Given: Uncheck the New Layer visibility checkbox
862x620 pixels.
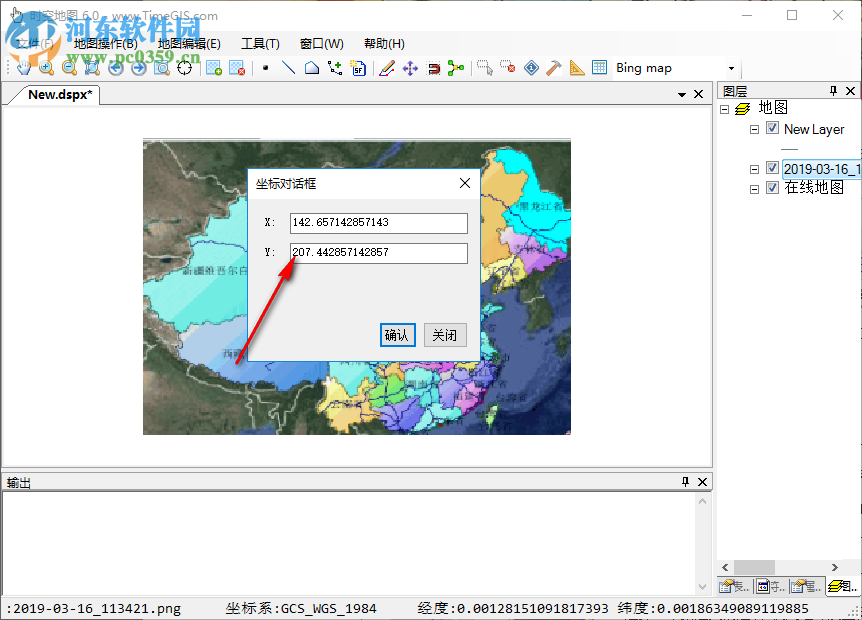Looking at the screenshot, I should [x=773, y=129].
